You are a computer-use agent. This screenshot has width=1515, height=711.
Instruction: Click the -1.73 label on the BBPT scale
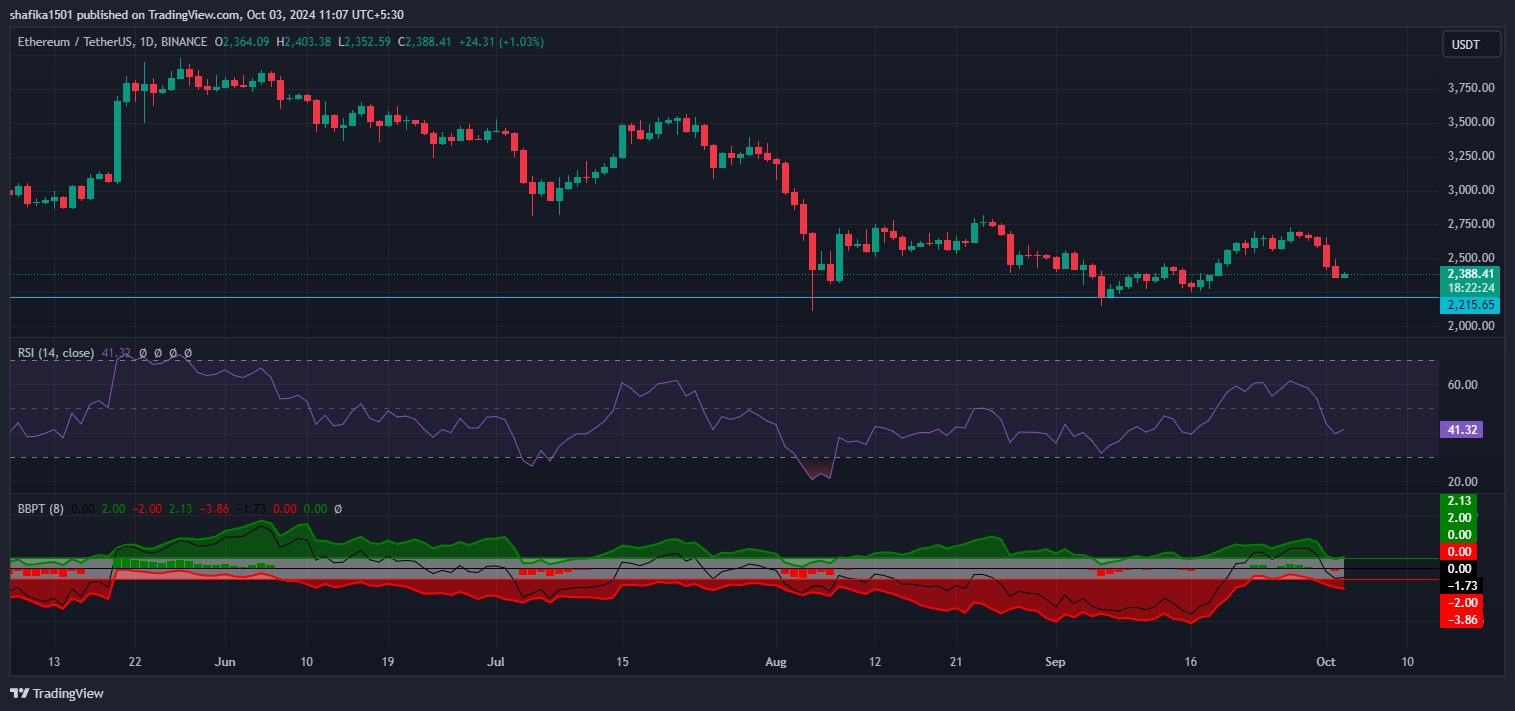point(1461,586)
